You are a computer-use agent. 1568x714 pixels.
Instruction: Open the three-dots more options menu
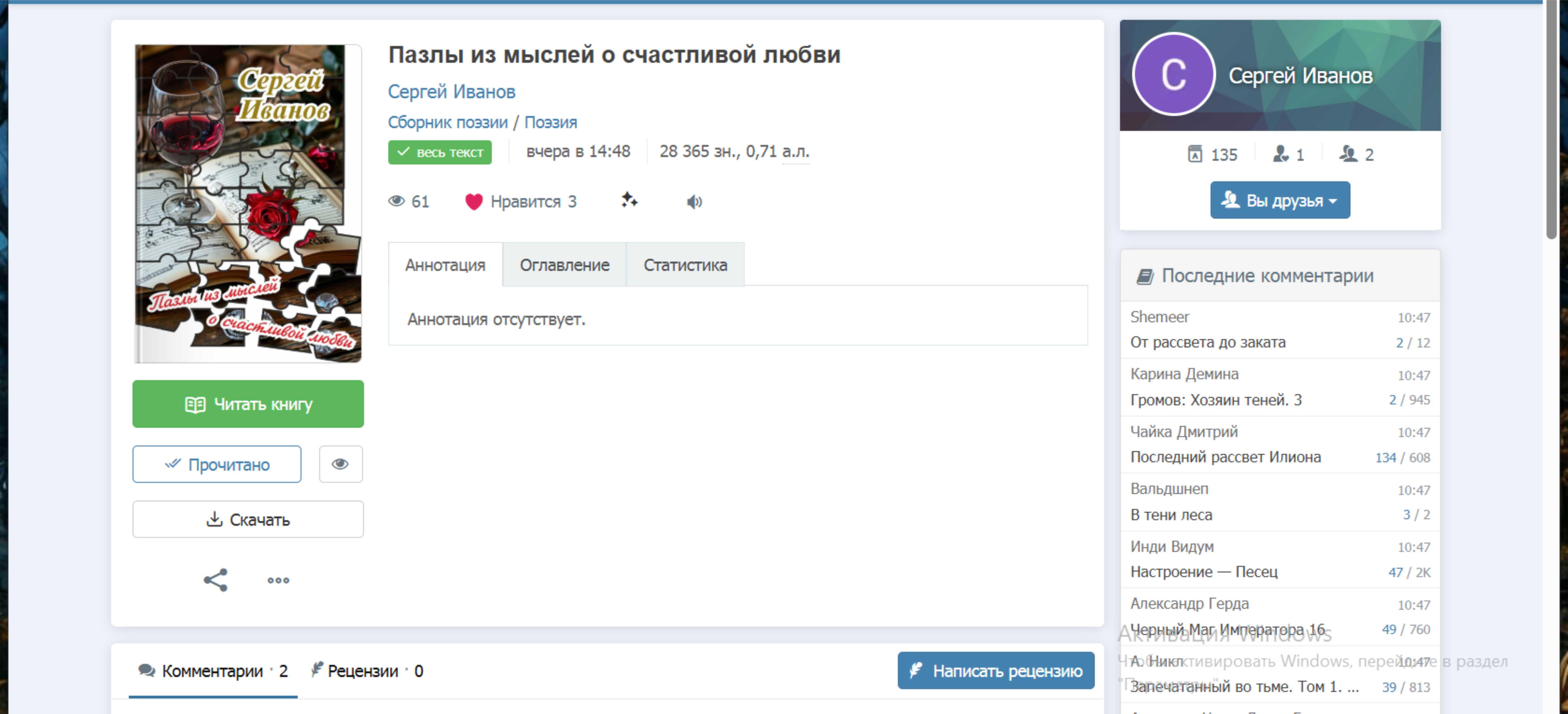(x=278, y=580)
